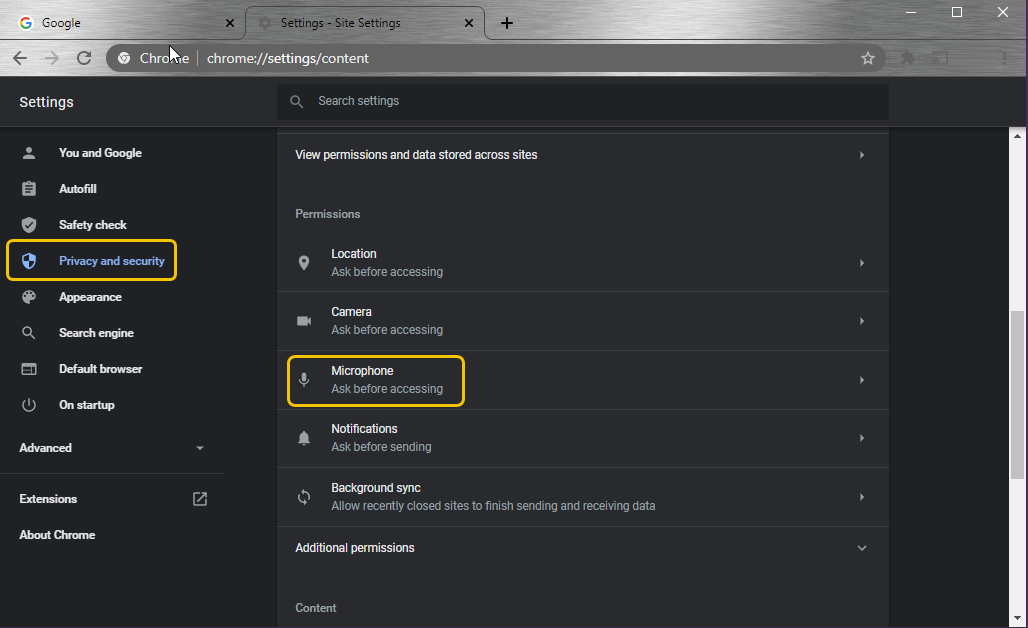Open the Notifications permission row
Image resolution: width=1028 pixels, height=628 pixels.
[x=583, y=438]
